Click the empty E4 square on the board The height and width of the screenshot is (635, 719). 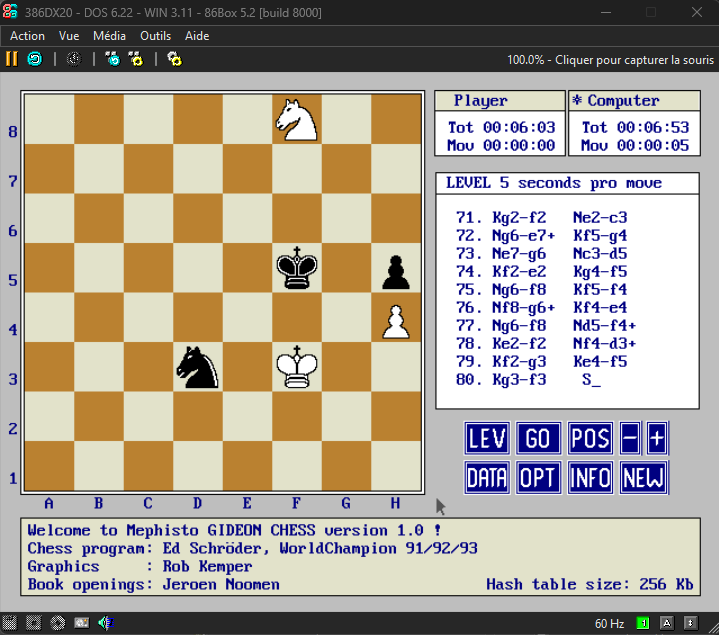[x=247, y=317]
